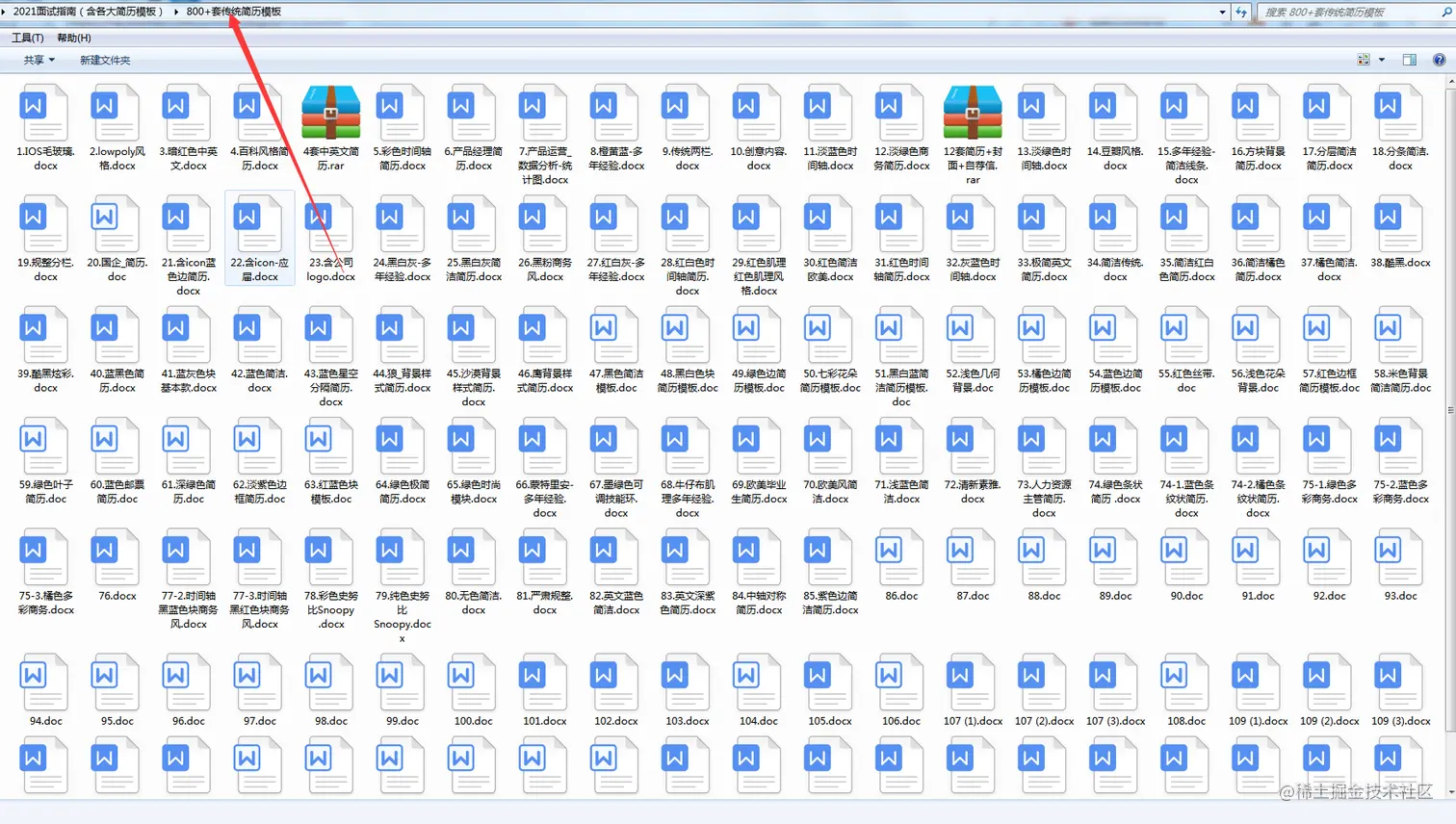Click the change view icon
The image size is (1456, 824).
point(1364,60)
